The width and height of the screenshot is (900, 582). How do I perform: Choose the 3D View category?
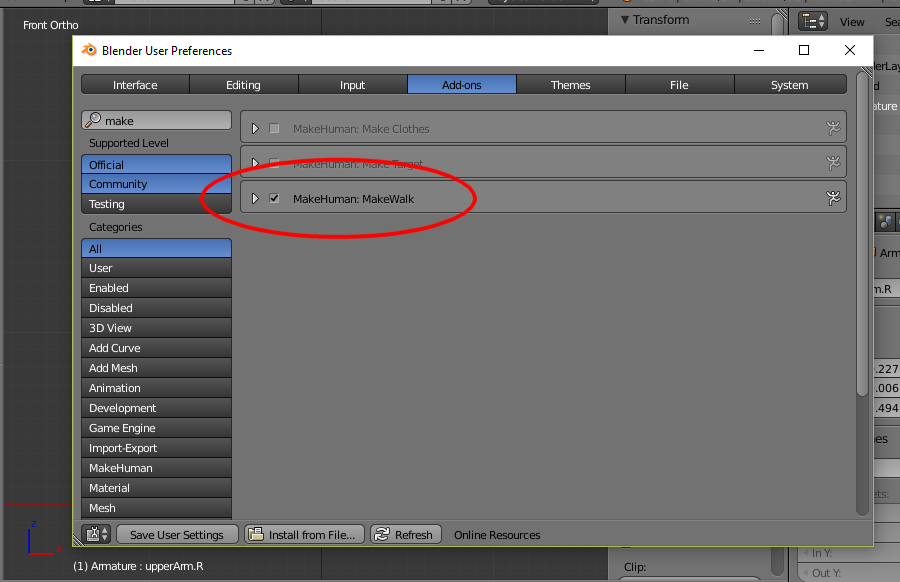pyautogui.click(x=156, y=328)
